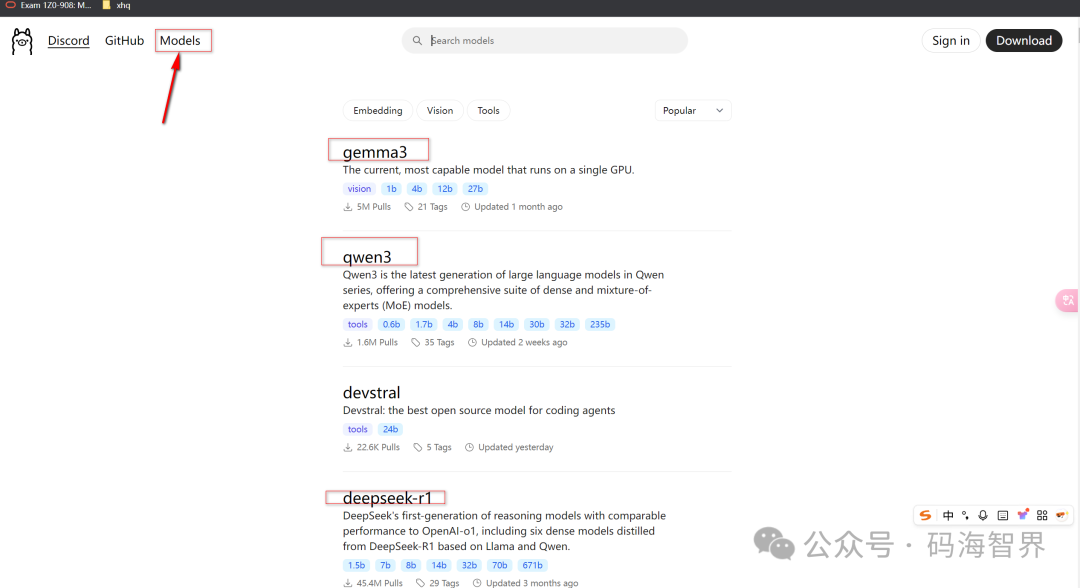
Task: Open the IME toolbox grid icon
Action: pos(1042,515)
